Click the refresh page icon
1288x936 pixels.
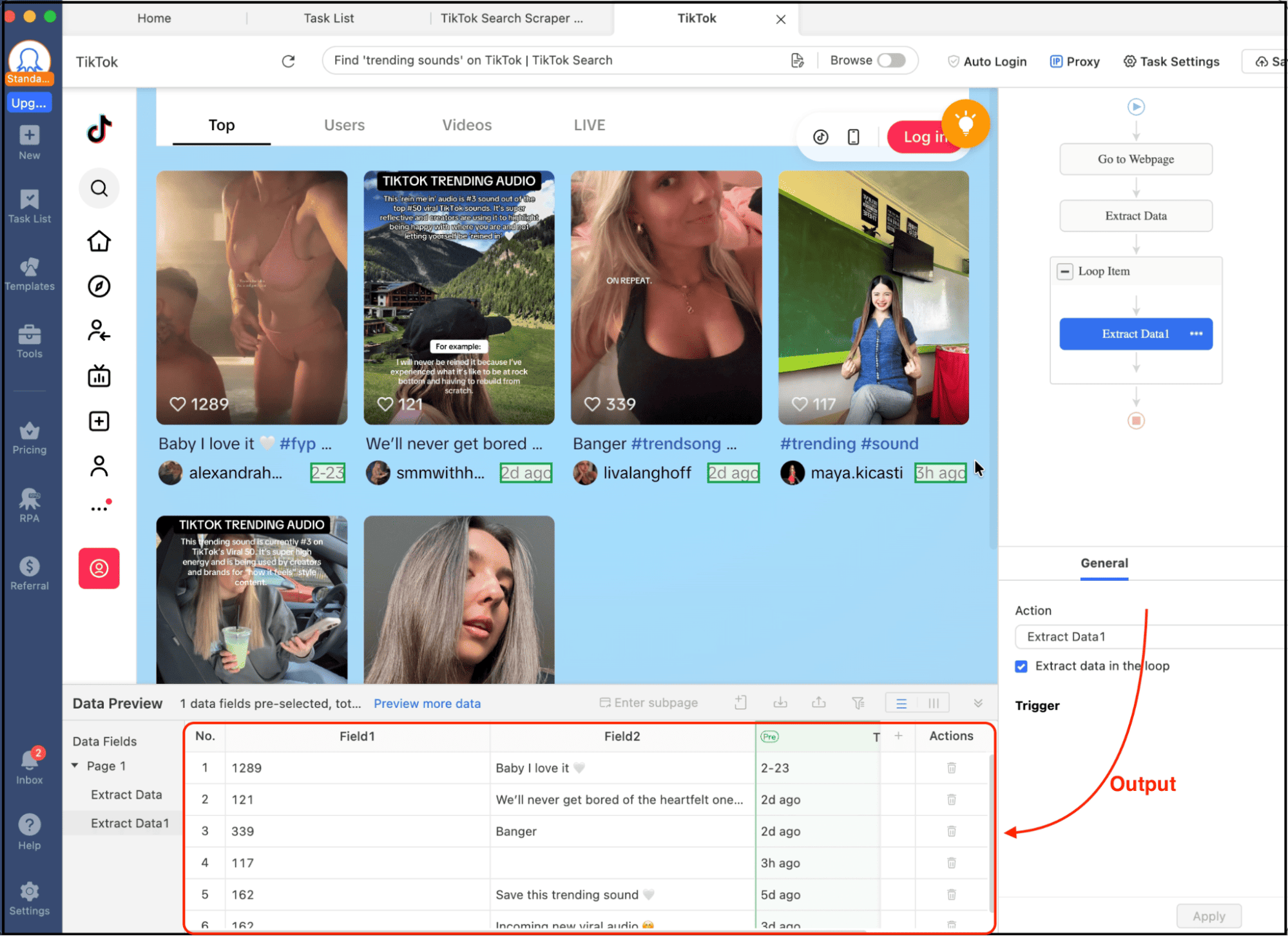tap(289, 61)
